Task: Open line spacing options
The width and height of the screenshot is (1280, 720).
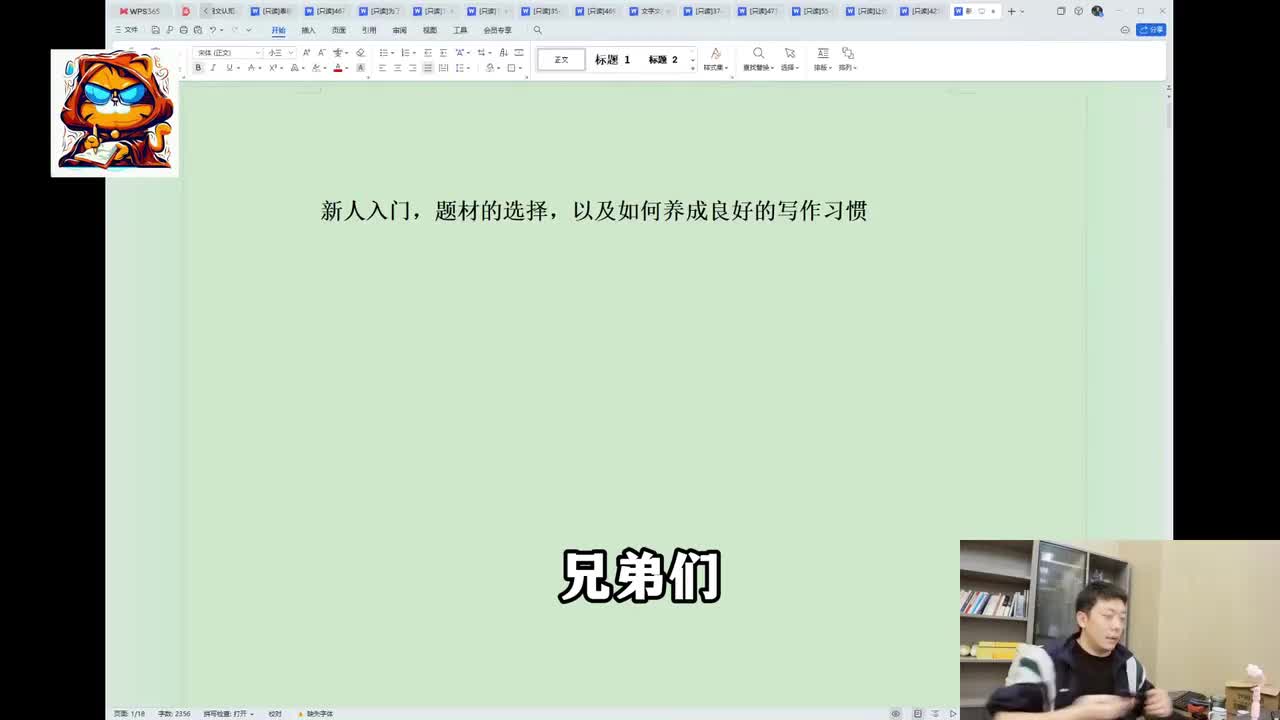Action: tap(460, 68)
